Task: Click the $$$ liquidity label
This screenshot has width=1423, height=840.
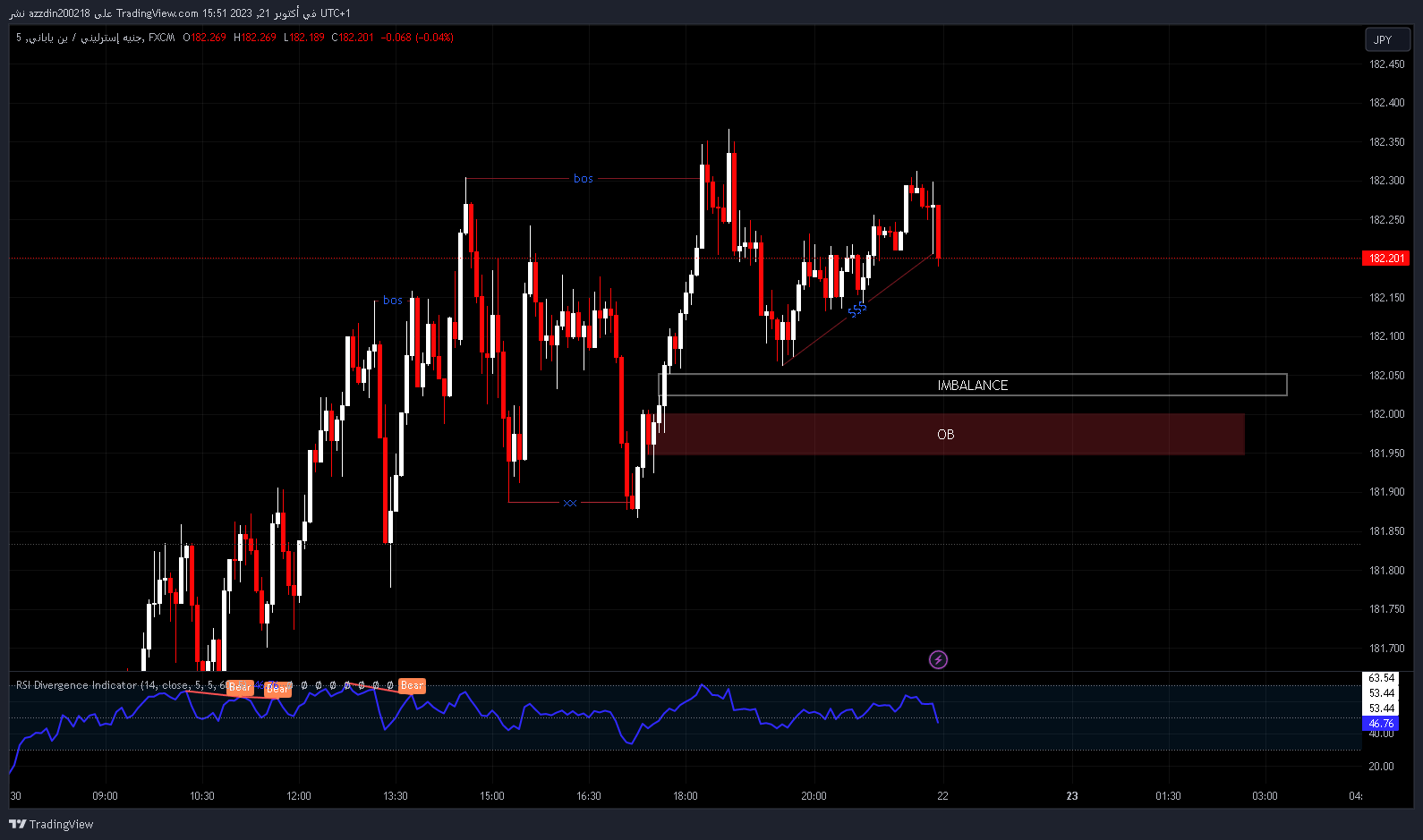Action: tap(857, 310)
